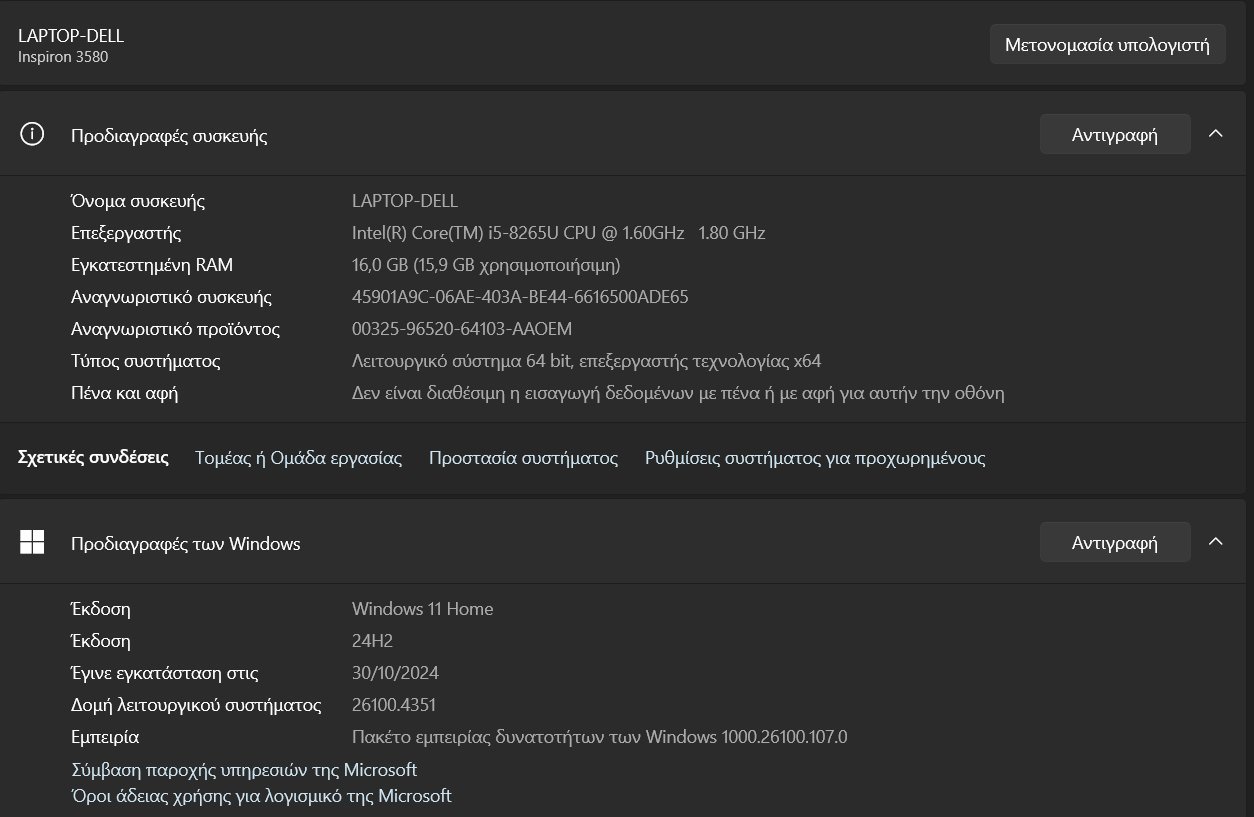
Task: Click the Προδιαγραφές των Windows header title
Action: click(x=185, y=543)
